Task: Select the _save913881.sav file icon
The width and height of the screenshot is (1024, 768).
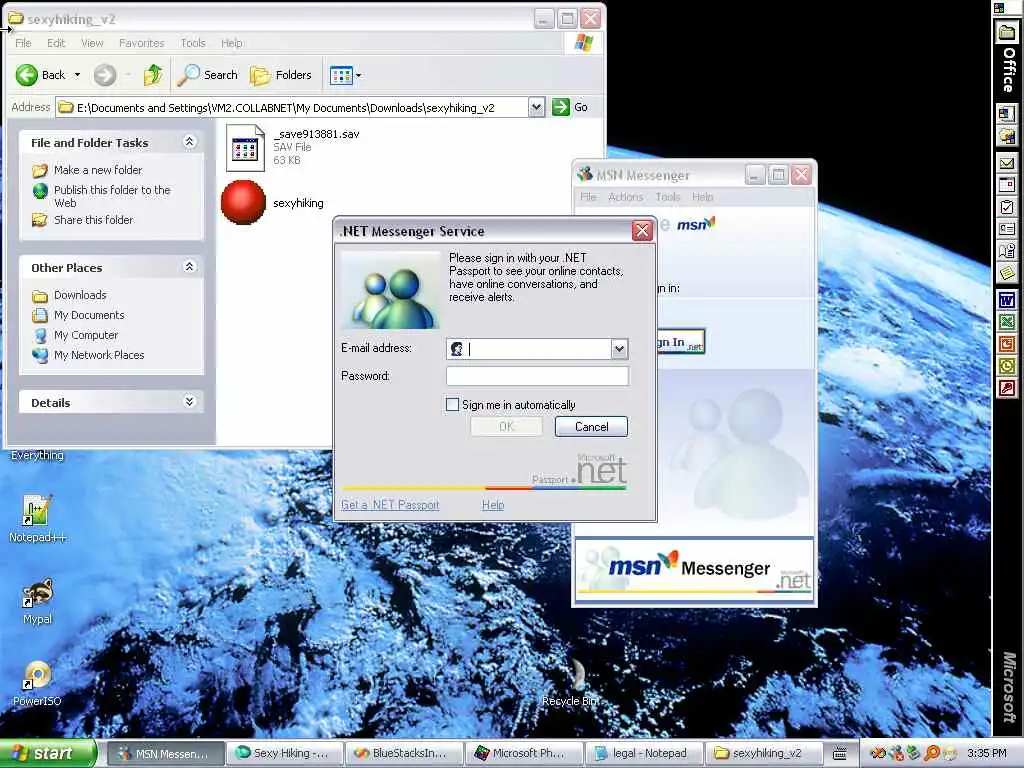Action: pos(245,148)
